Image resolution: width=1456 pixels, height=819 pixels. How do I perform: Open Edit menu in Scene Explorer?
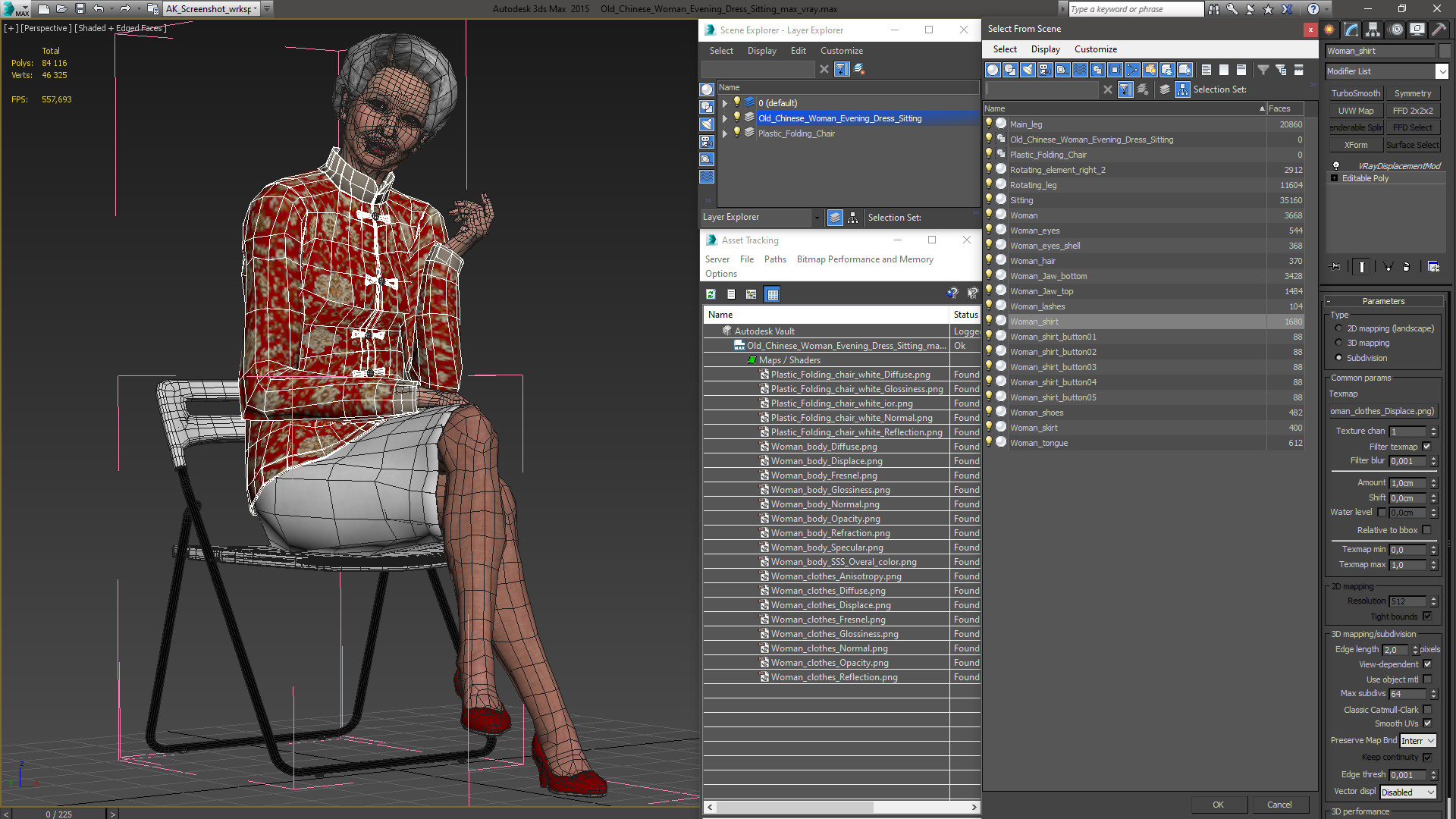tap(798, 51)
